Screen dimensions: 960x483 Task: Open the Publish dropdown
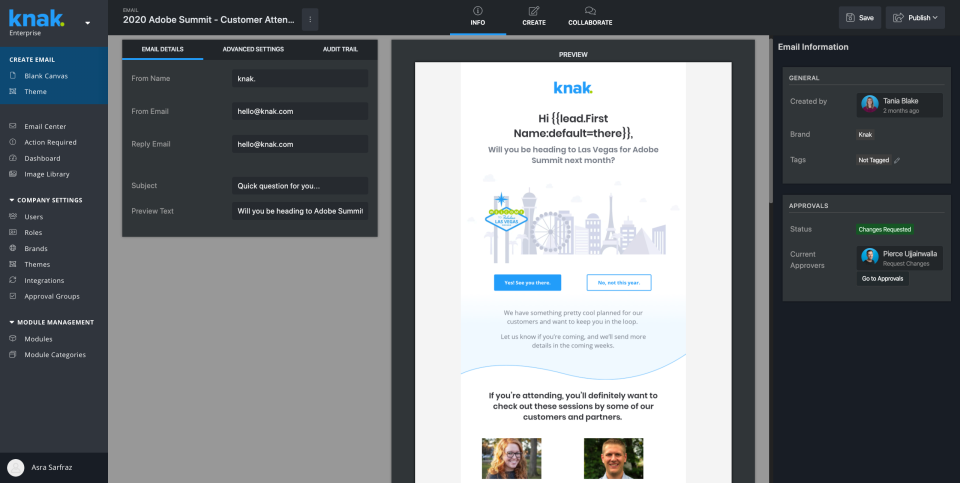[x=915, y=18]
